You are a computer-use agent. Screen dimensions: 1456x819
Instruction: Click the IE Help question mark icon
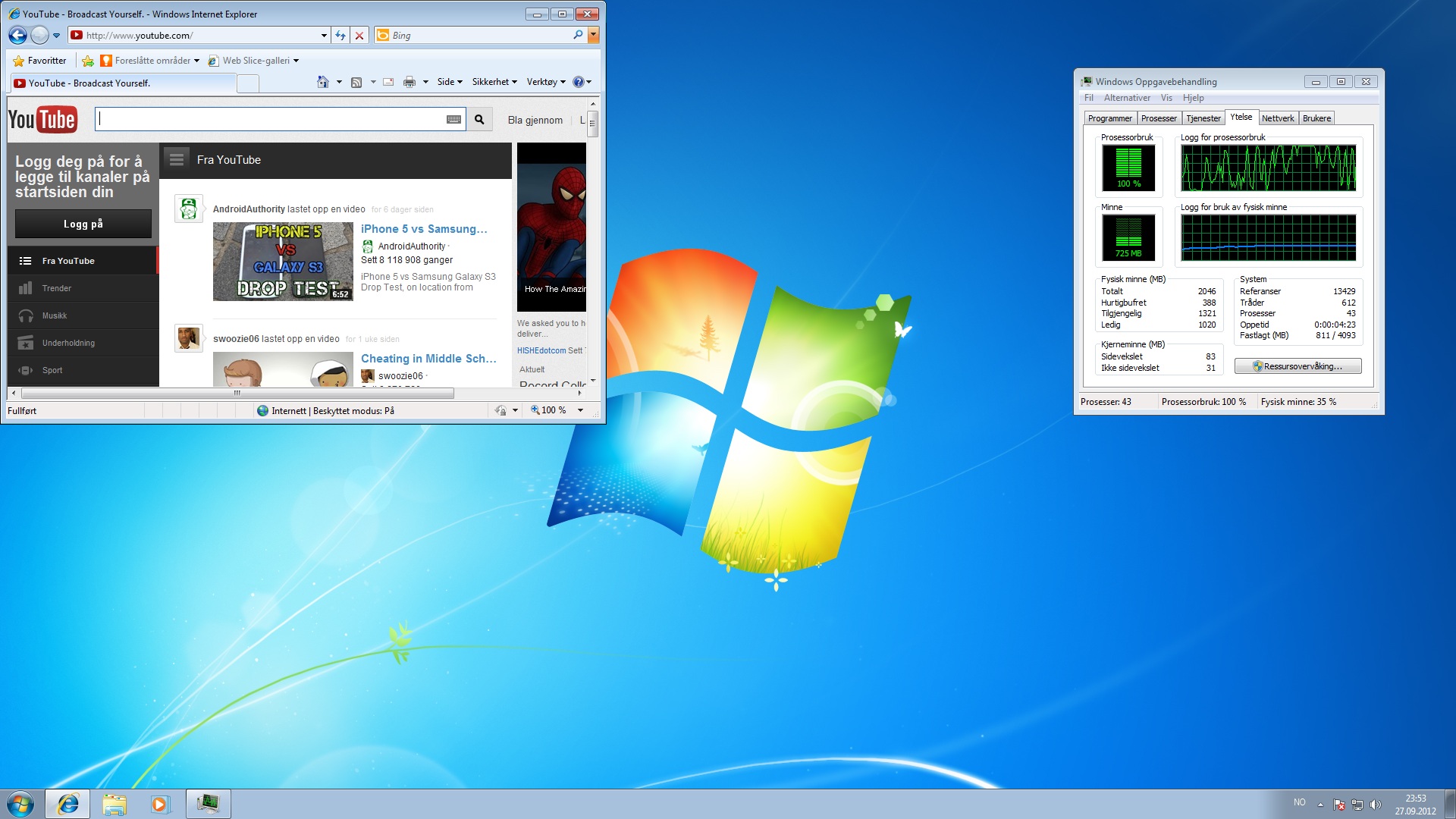[578, 82]
